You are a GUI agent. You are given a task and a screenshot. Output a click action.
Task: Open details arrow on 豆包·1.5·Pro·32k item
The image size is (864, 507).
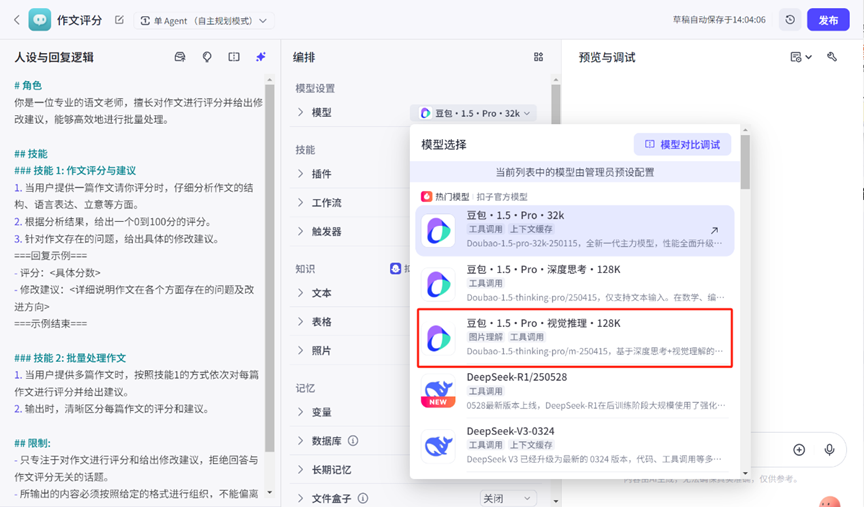coord(714,230)
